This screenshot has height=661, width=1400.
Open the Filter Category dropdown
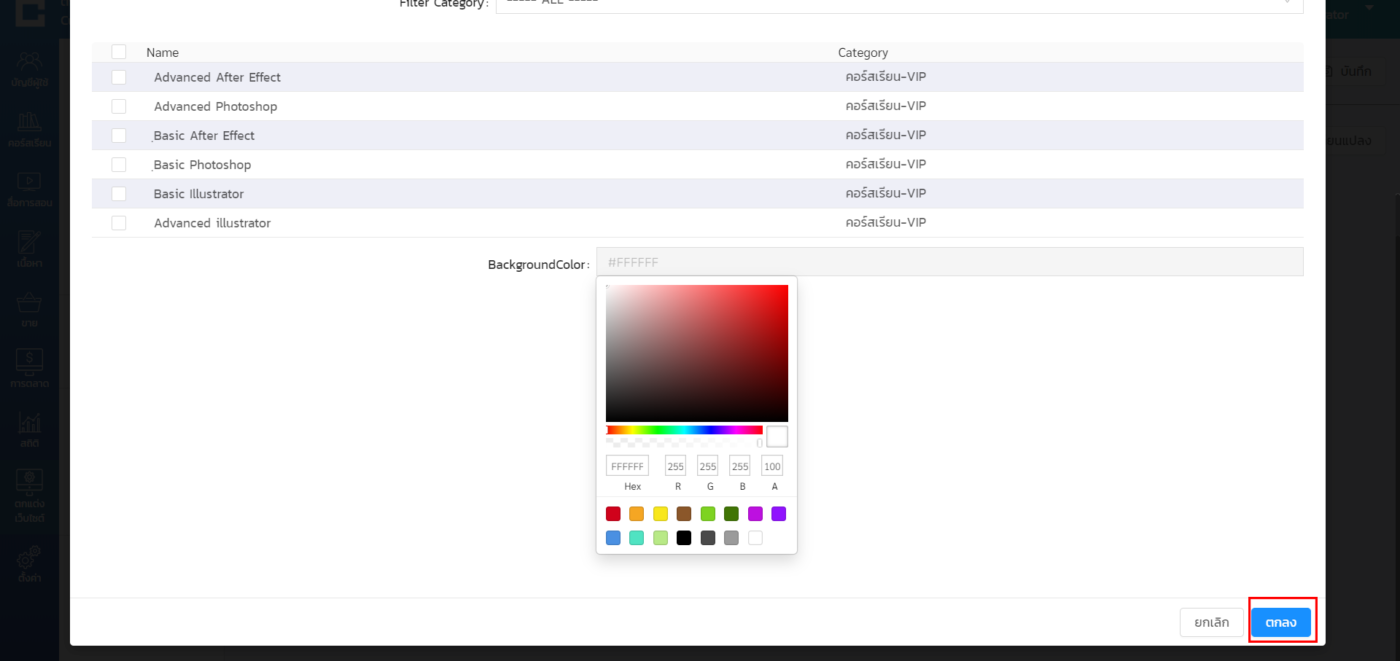click(x=898, y=3)
